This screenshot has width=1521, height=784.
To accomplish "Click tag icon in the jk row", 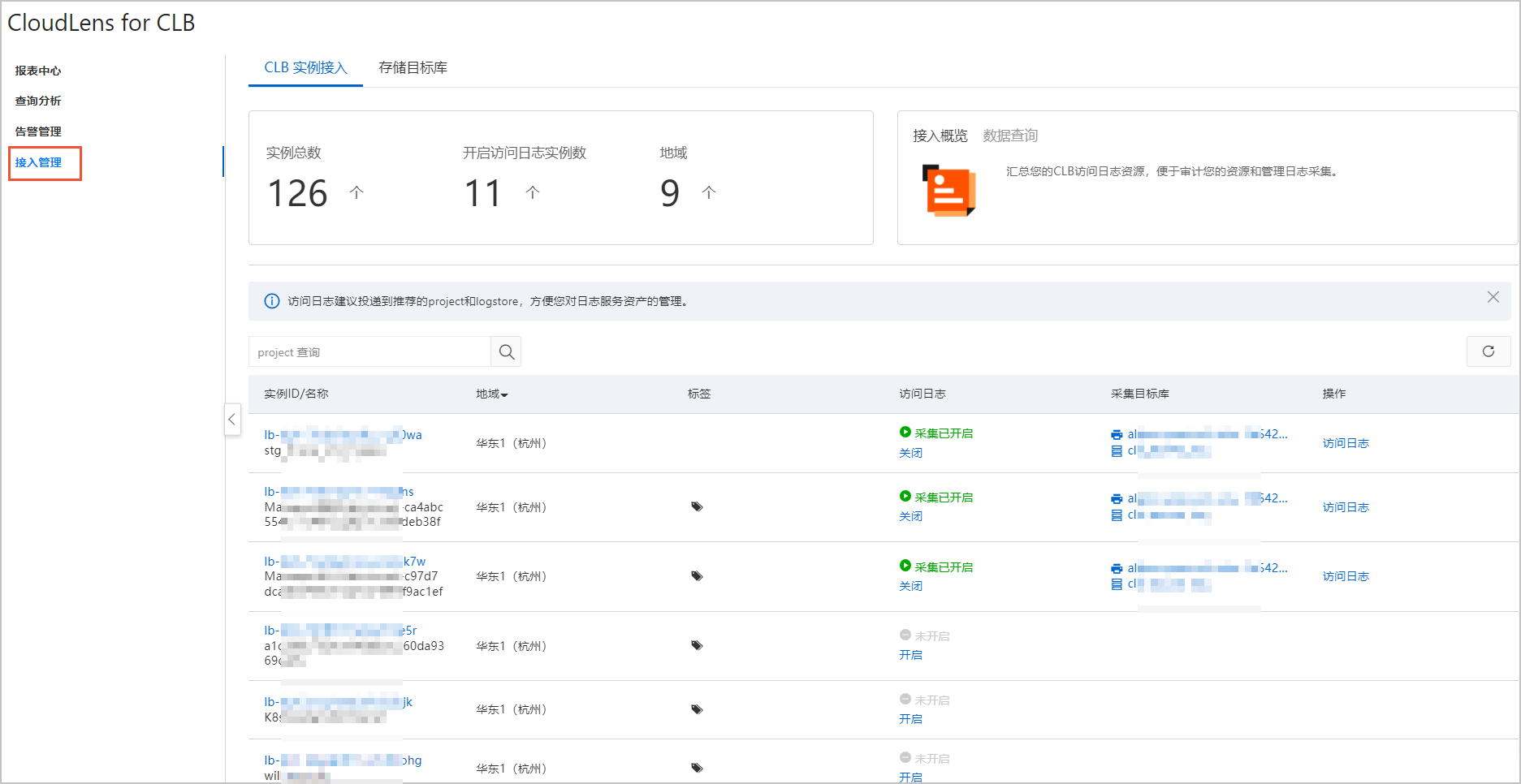I will (697, 709).
